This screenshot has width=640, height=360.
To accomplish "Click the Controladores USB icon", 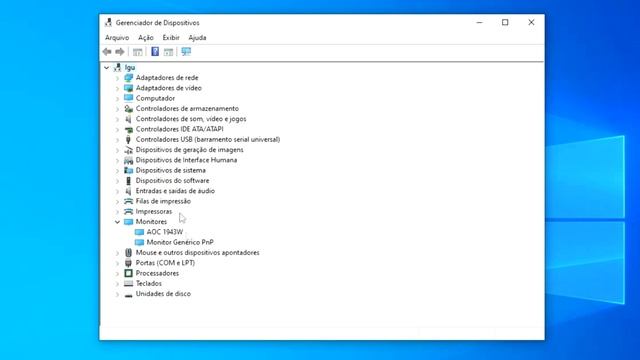I will point(129,139).
